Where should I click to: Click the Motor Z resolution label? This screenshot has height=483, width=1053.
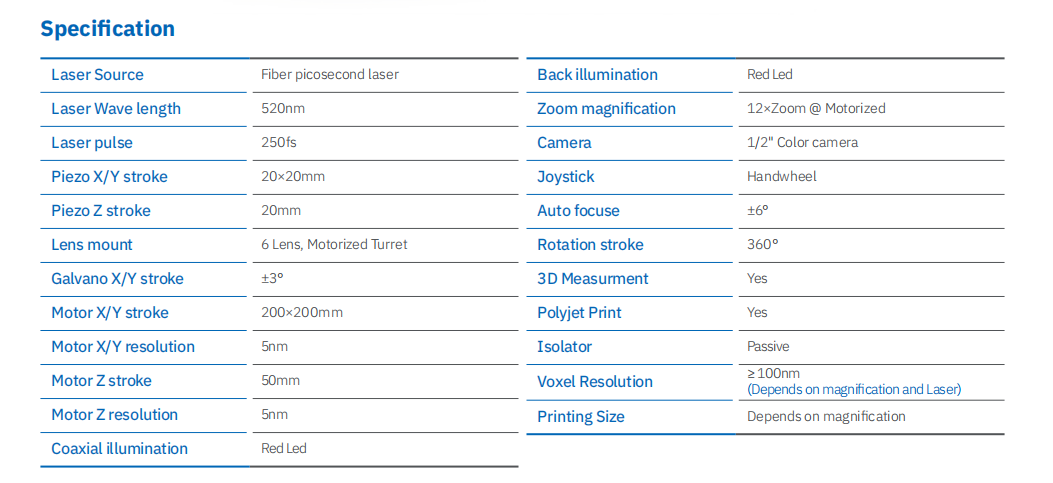click(114, 415)
